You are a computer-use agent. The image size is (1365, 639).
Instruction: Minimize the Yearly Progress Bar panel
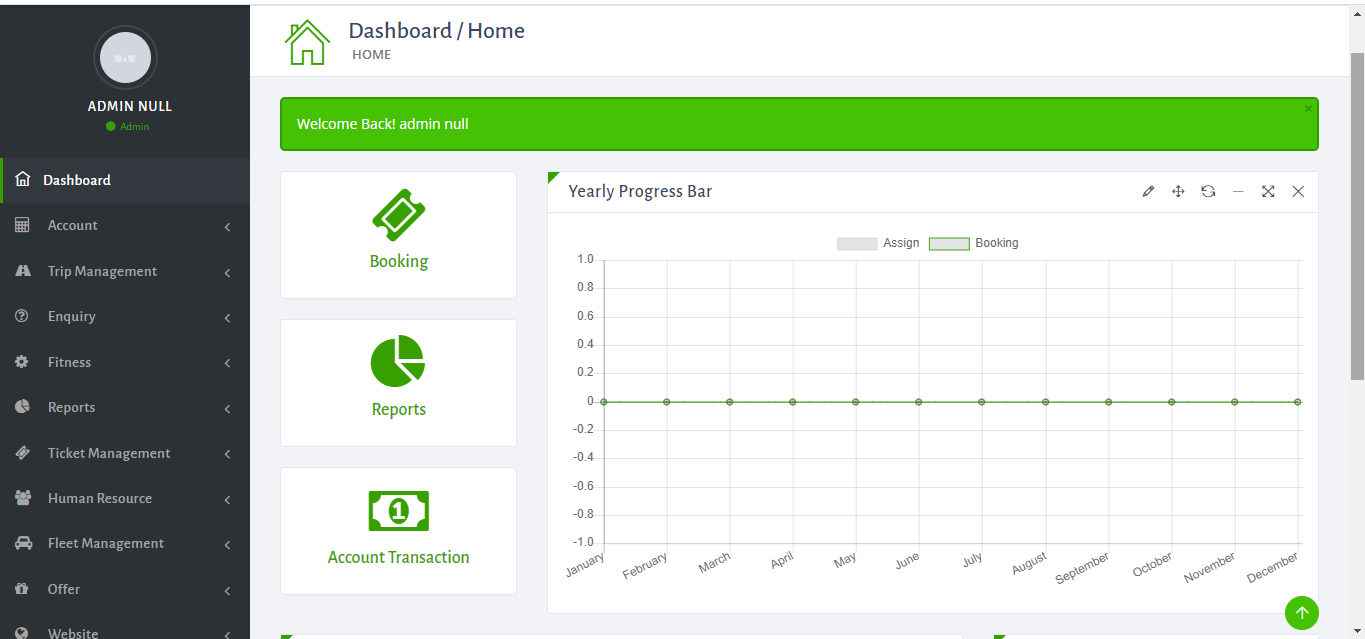[x=1238, y=192]
